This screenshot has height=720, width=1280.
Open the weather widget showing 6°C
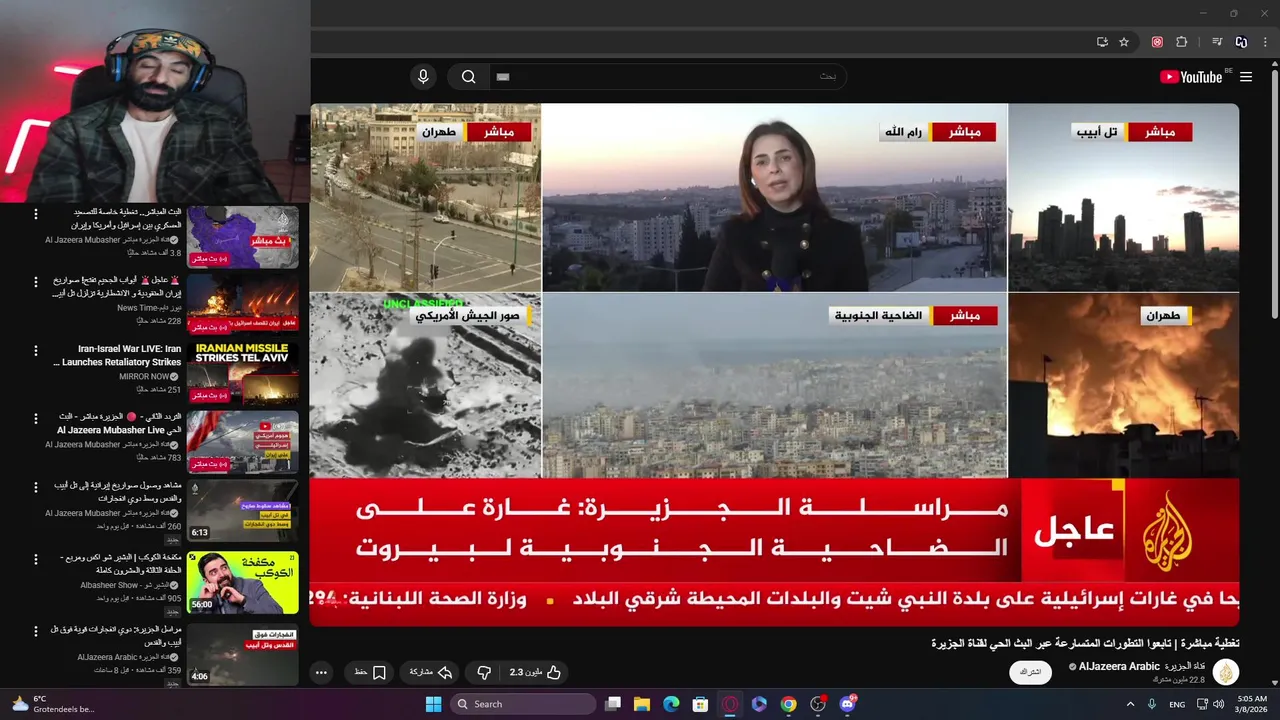(53, 704)
